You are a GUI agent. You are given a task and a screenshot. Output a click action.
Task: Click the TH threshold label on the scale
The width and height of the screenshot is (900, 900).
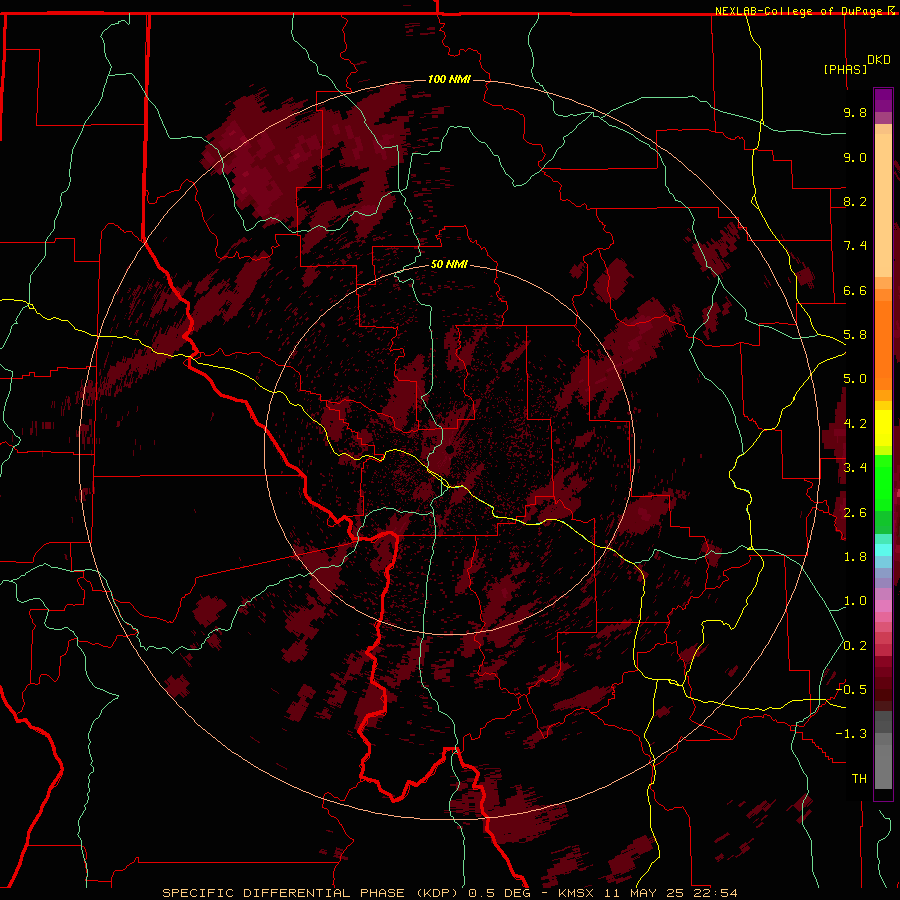pos(859,778)
